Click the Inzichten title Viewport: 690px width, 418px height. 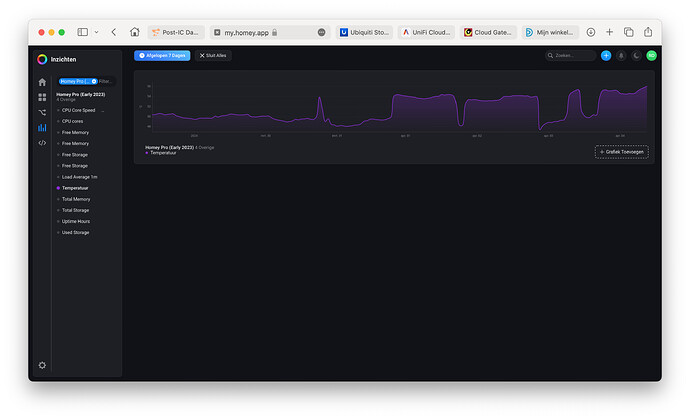[x=63, y=59]
